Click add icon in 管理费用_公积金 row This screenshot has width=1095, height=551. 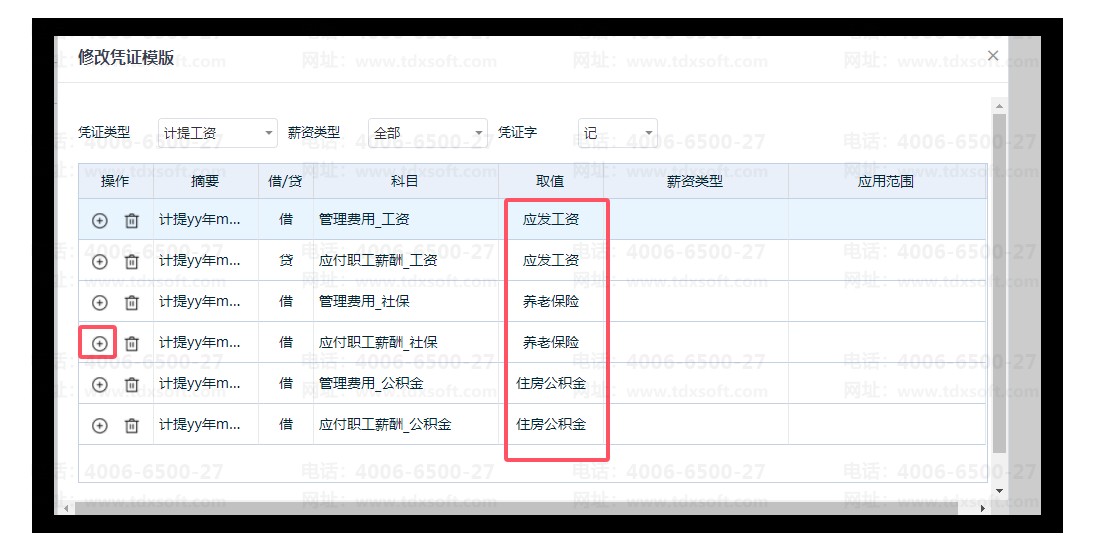point(99,385)
